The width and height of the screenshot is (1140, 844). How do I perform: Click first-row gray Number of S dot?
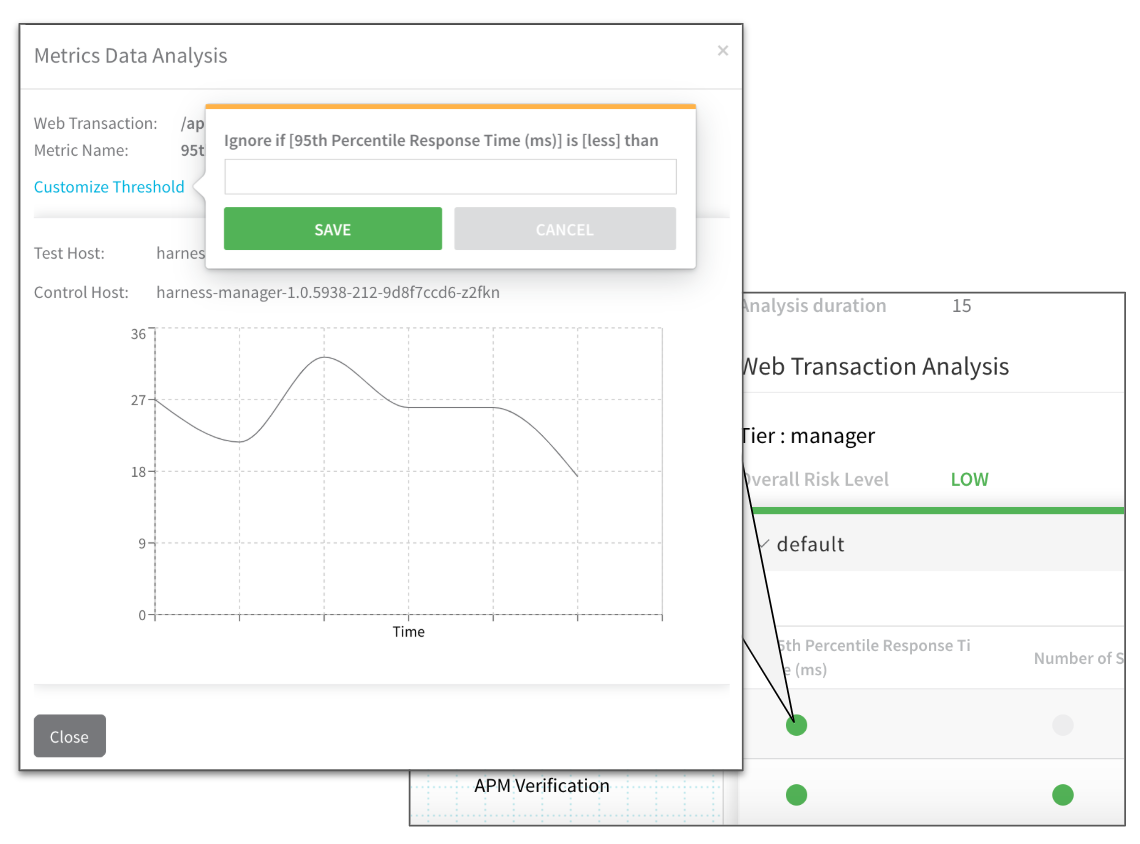(1062, 725)
